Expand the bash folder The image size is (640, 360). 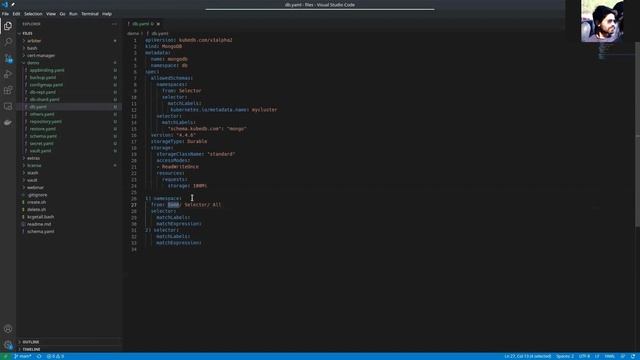click(x=32, y=48)
